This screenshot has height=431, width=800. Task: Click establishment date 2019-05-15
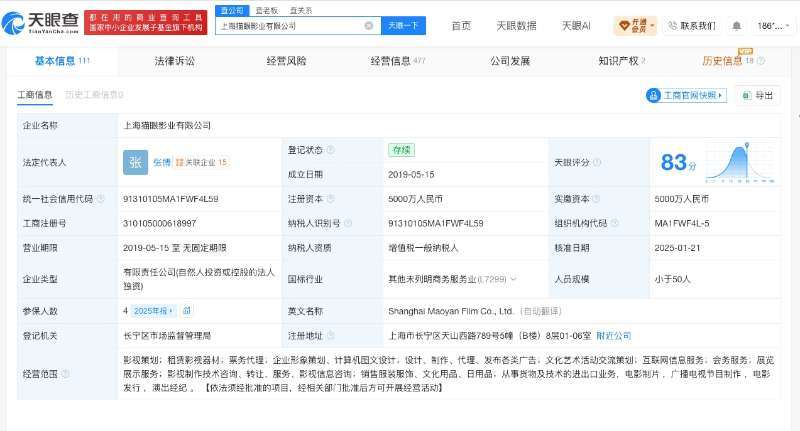411,174
